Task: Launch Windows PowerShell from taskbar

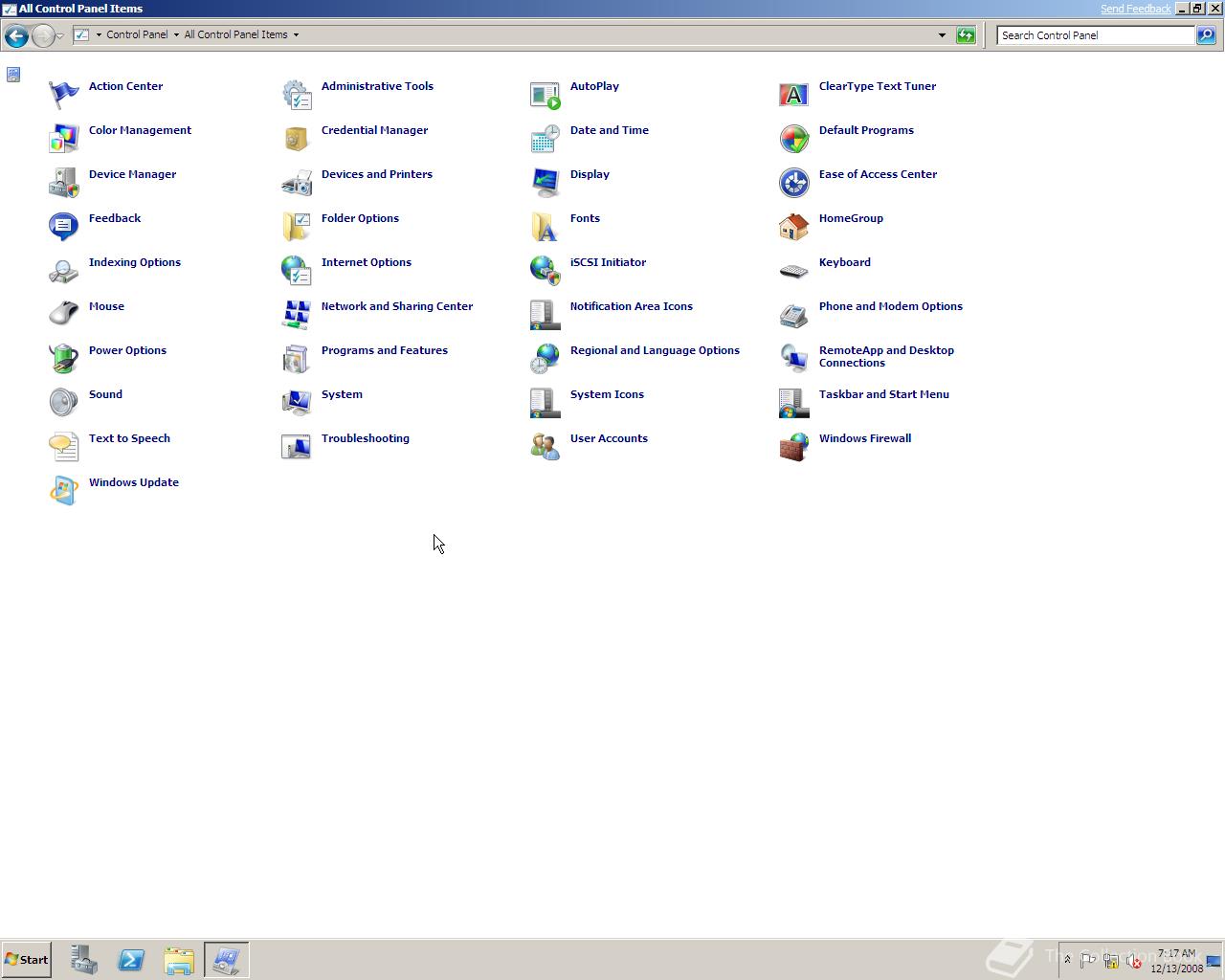Action: (x=131, y=960)
